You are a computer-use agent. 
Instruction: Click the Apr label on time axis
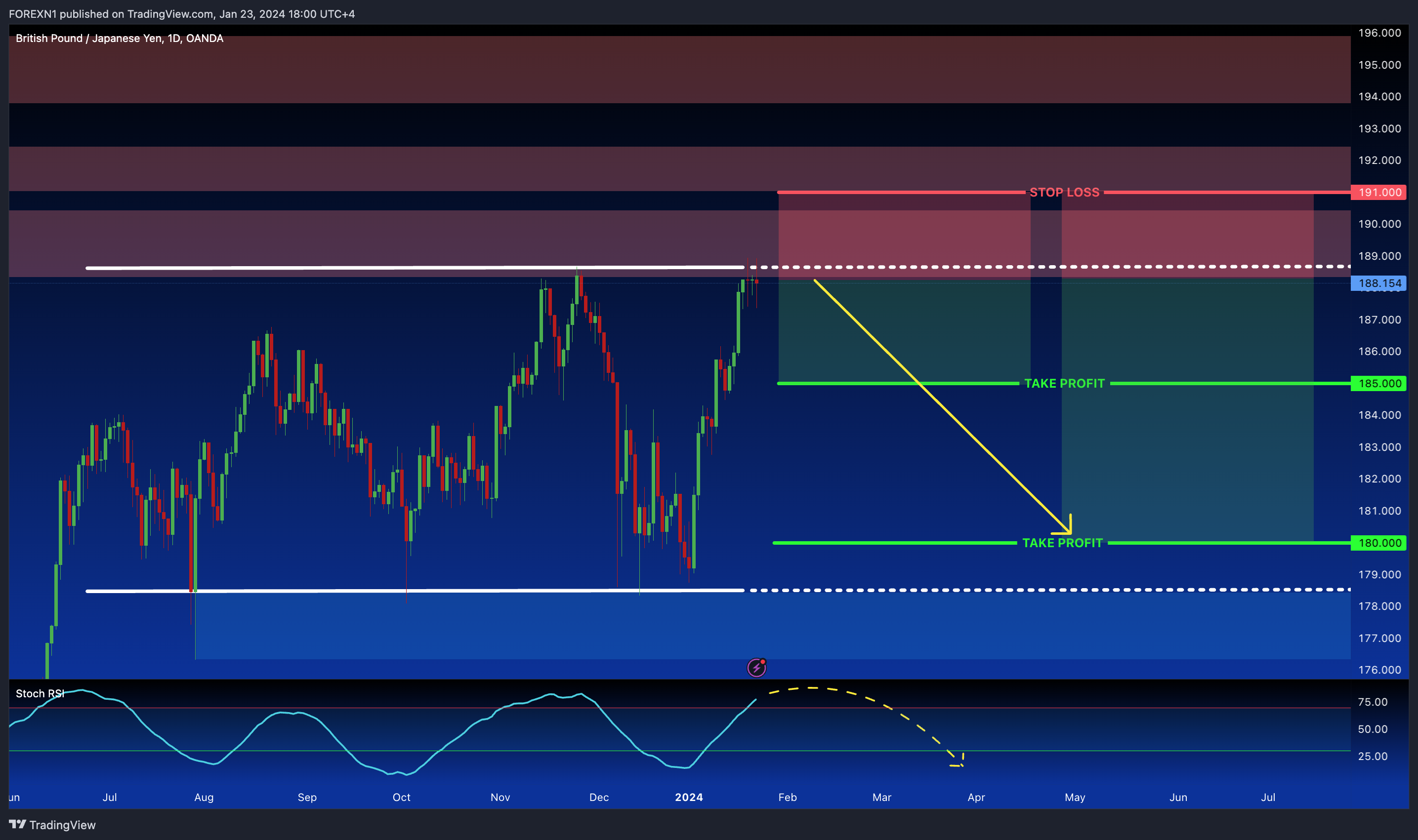click(x=976, y=797)
